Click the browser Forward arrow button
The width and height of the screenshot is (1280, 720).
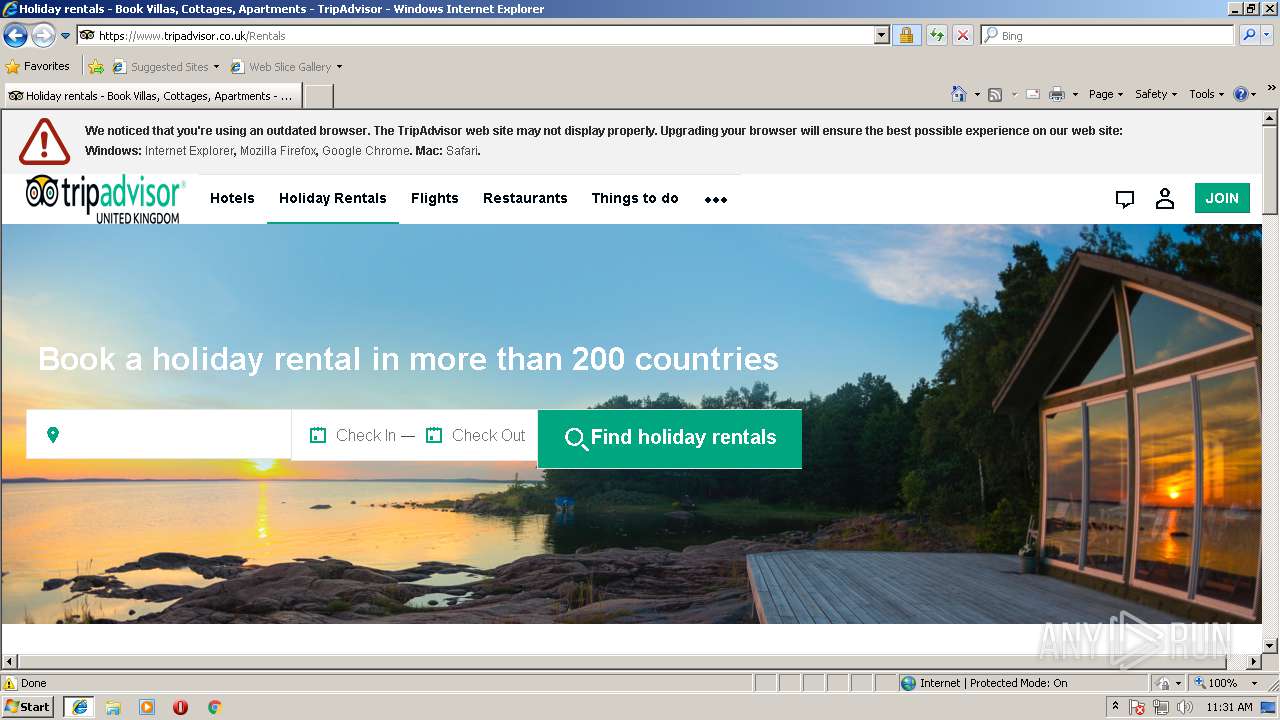[43, 36]
